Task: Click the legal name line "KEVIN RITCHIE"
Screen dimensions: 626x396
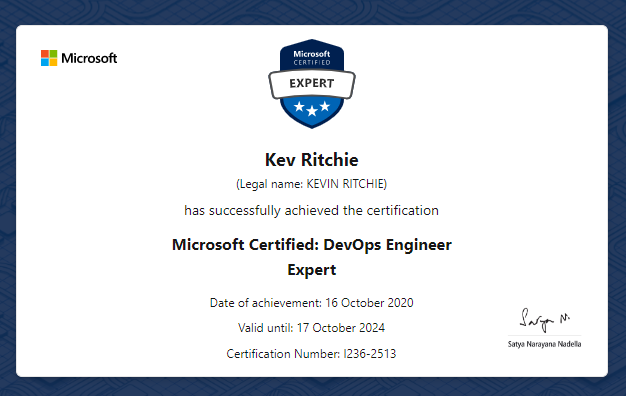Action: pyautogui.click(x=312, y=184)
